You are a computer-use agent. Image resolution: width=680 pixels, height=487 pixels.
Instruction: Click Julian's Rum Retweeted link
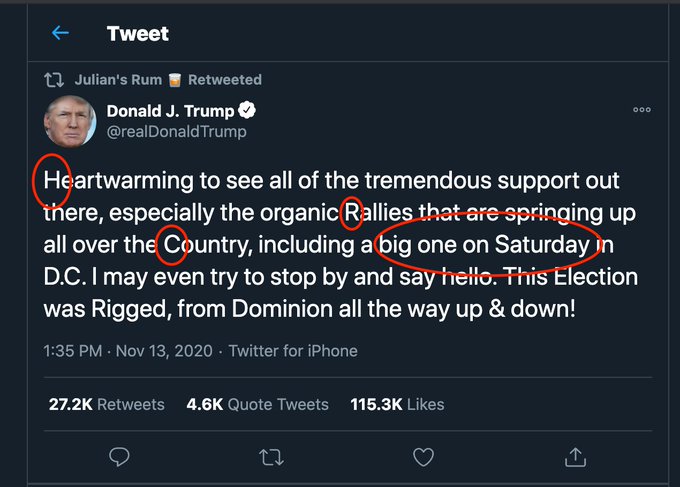(x=168, y=79)
